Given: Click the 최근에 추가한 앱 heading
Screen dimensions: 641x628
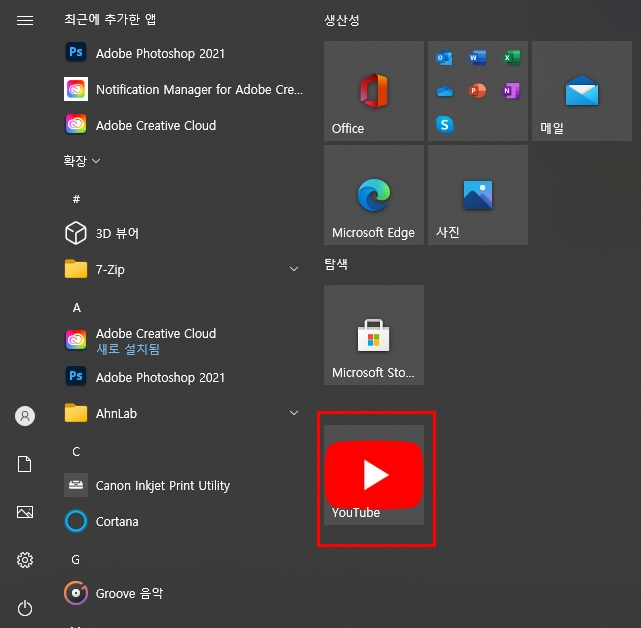Looking at the screenshot, I should [110, 19].
